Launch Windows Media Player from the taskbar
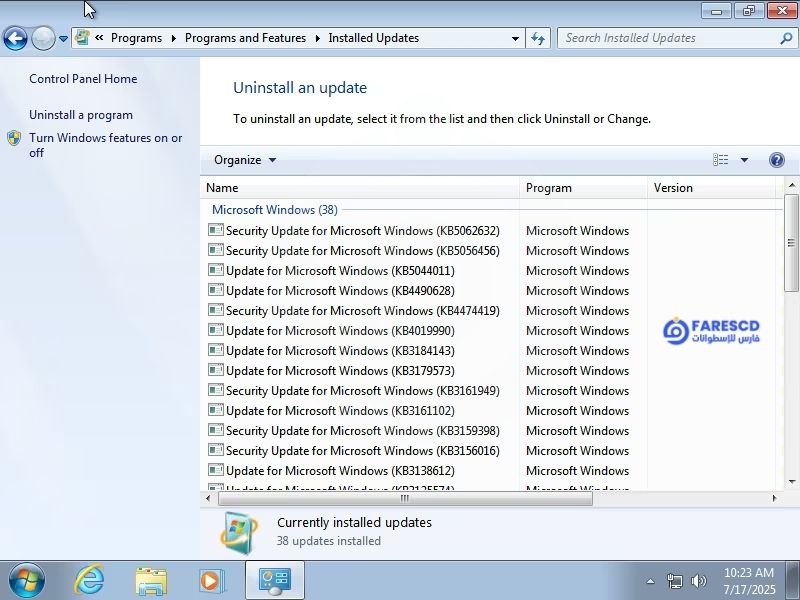 click(212, 581)
